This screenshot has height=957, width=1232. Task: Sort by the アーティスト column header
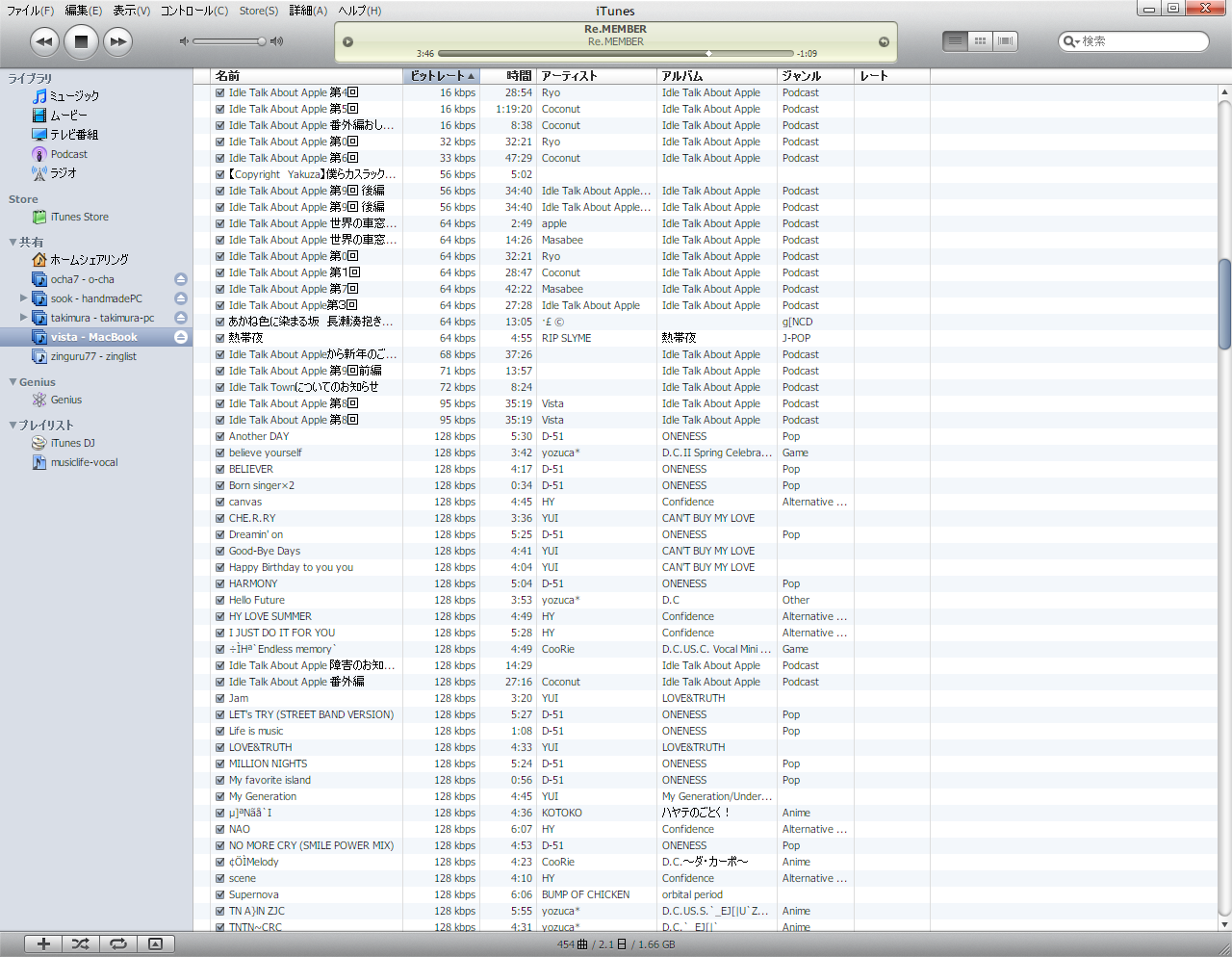coord(597,76)
